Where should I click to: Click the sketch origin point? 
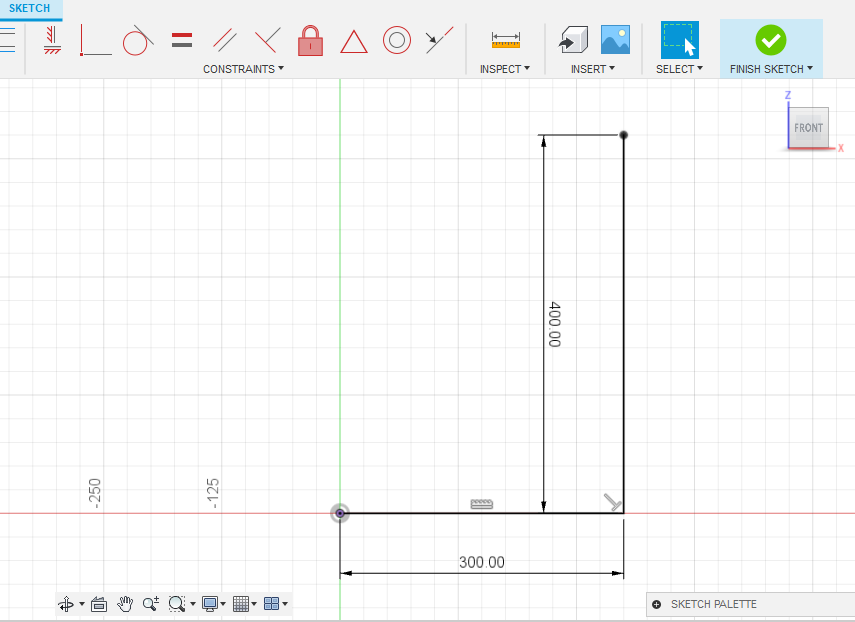pyautogui.click(x=340, y=513)
